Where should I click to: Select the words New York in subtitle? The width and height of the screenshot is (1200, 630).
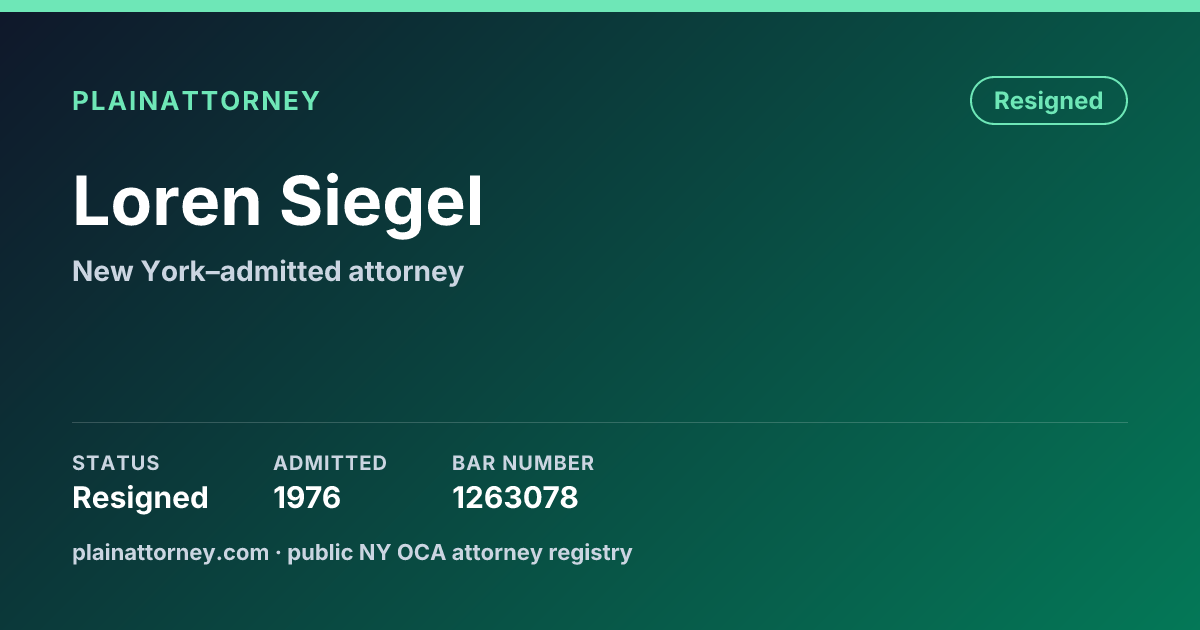[x=132, y=271]
